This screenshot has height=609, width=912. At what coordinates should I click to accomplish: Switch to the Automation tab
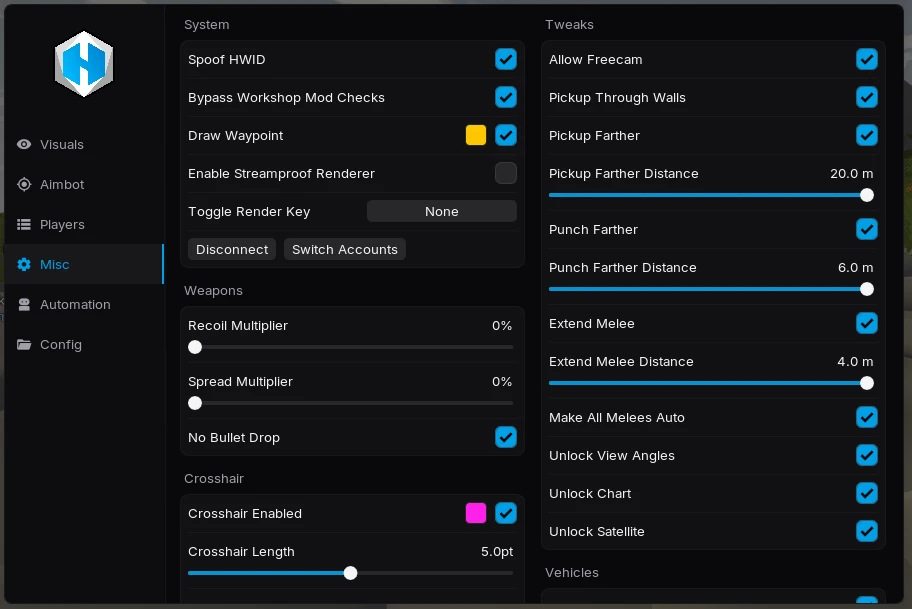84,304
